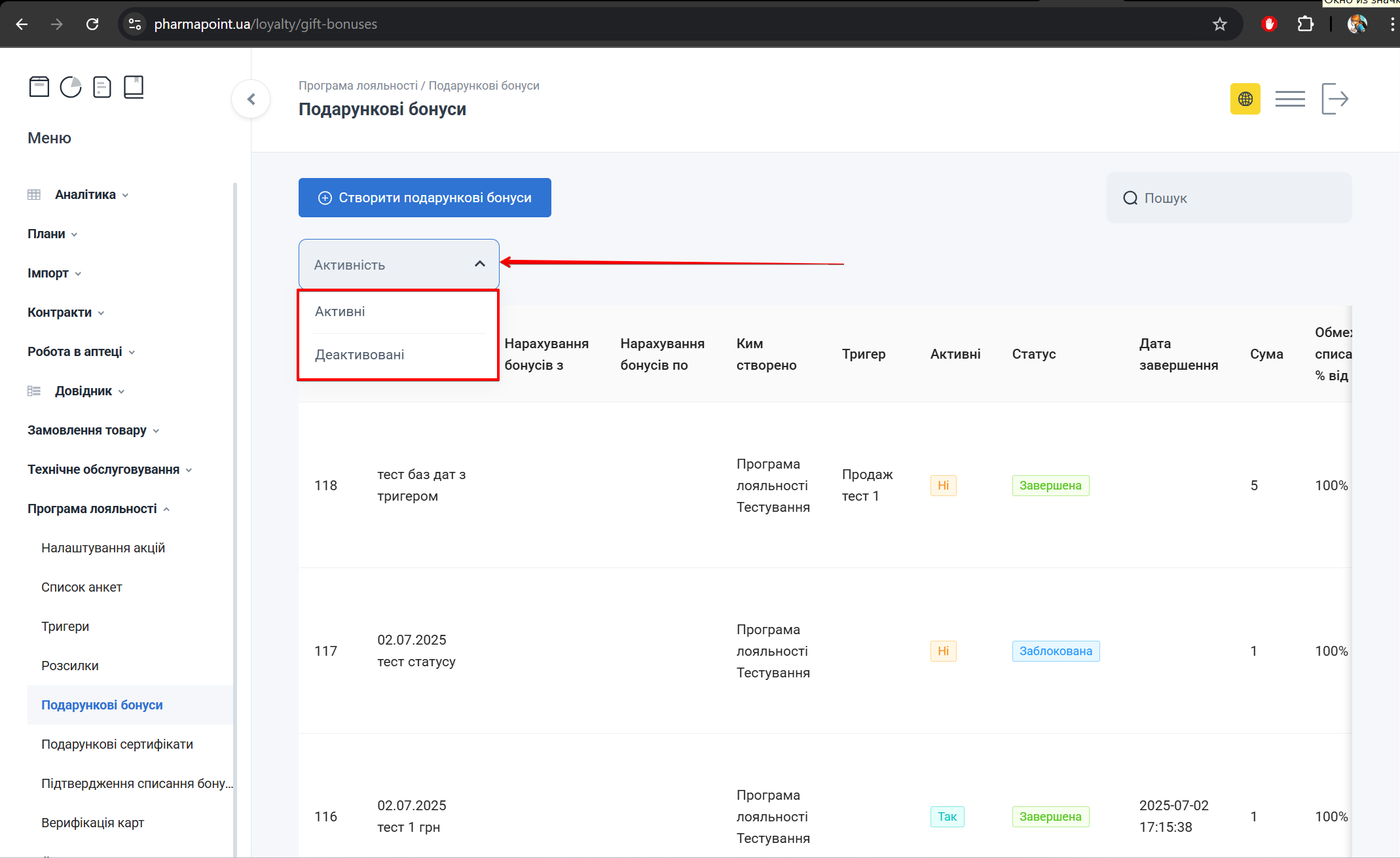
Task: Click the document icon above Menu
Action: coord(102,86)
